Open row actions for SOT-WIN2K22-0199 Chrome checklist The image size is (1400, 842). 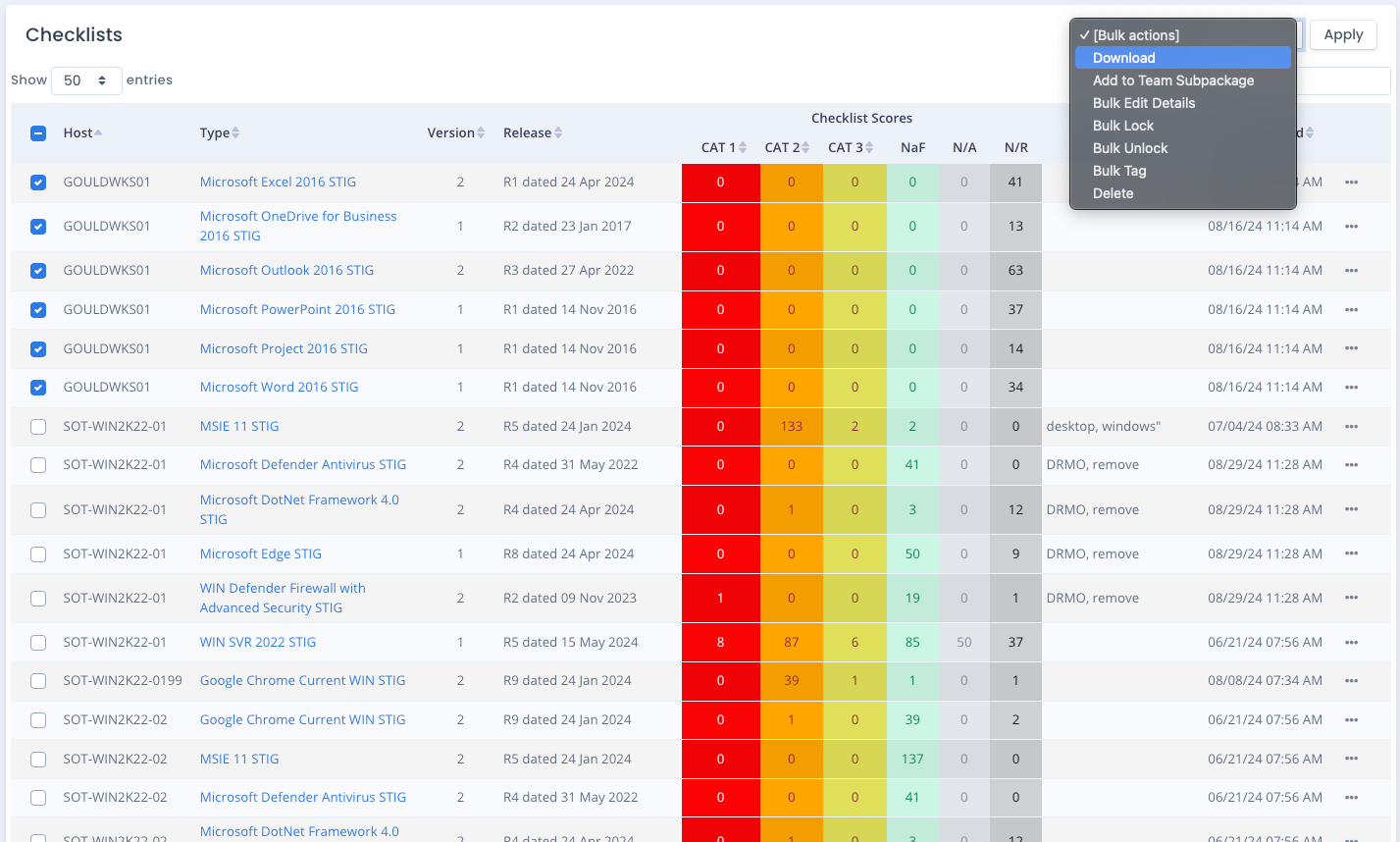1351,681
